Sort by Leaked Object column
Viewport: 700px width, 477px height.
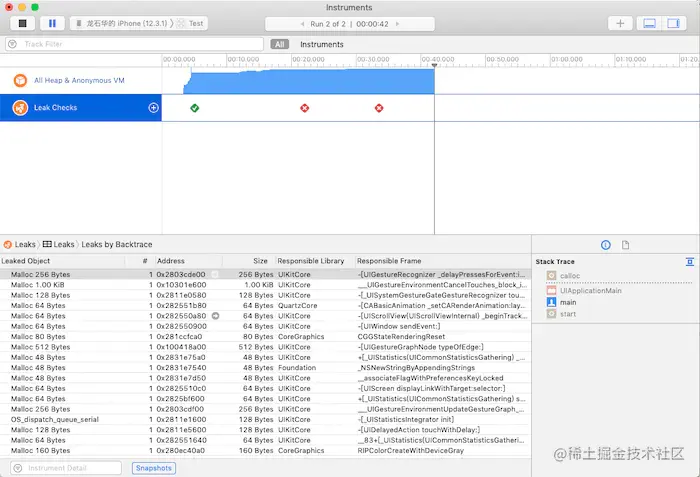(62, 261)
